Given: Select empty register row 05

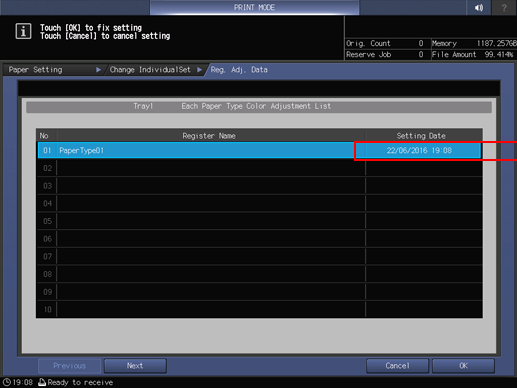Looking at the screenshot, I should [x=259, y=221].
